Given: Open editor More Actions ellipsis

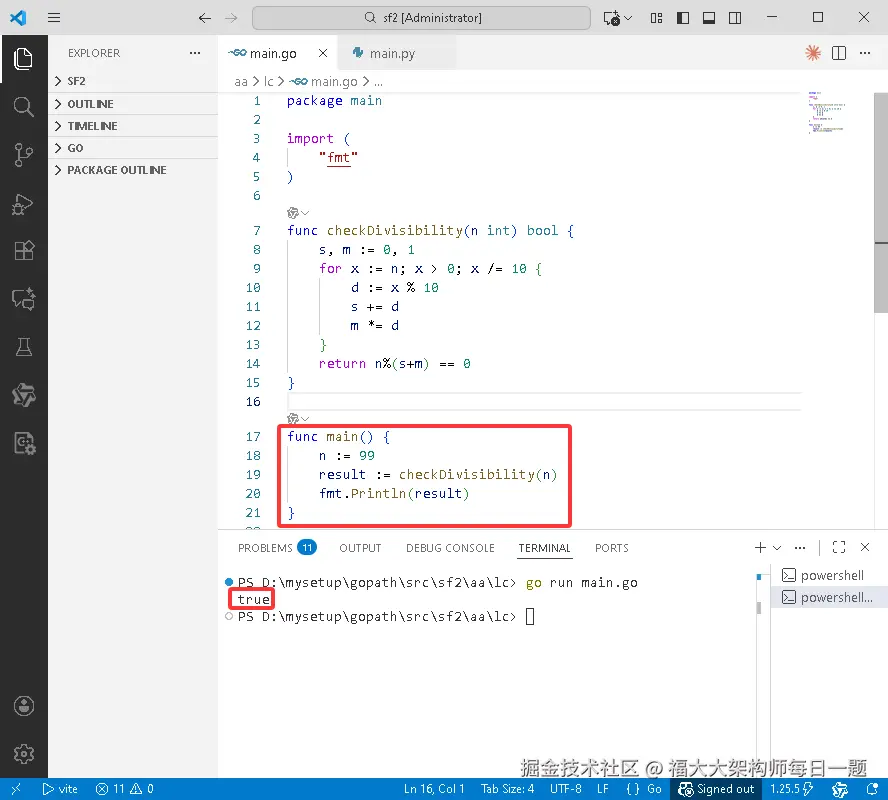Looking at the screenshot, I should (x=865, y=53).
